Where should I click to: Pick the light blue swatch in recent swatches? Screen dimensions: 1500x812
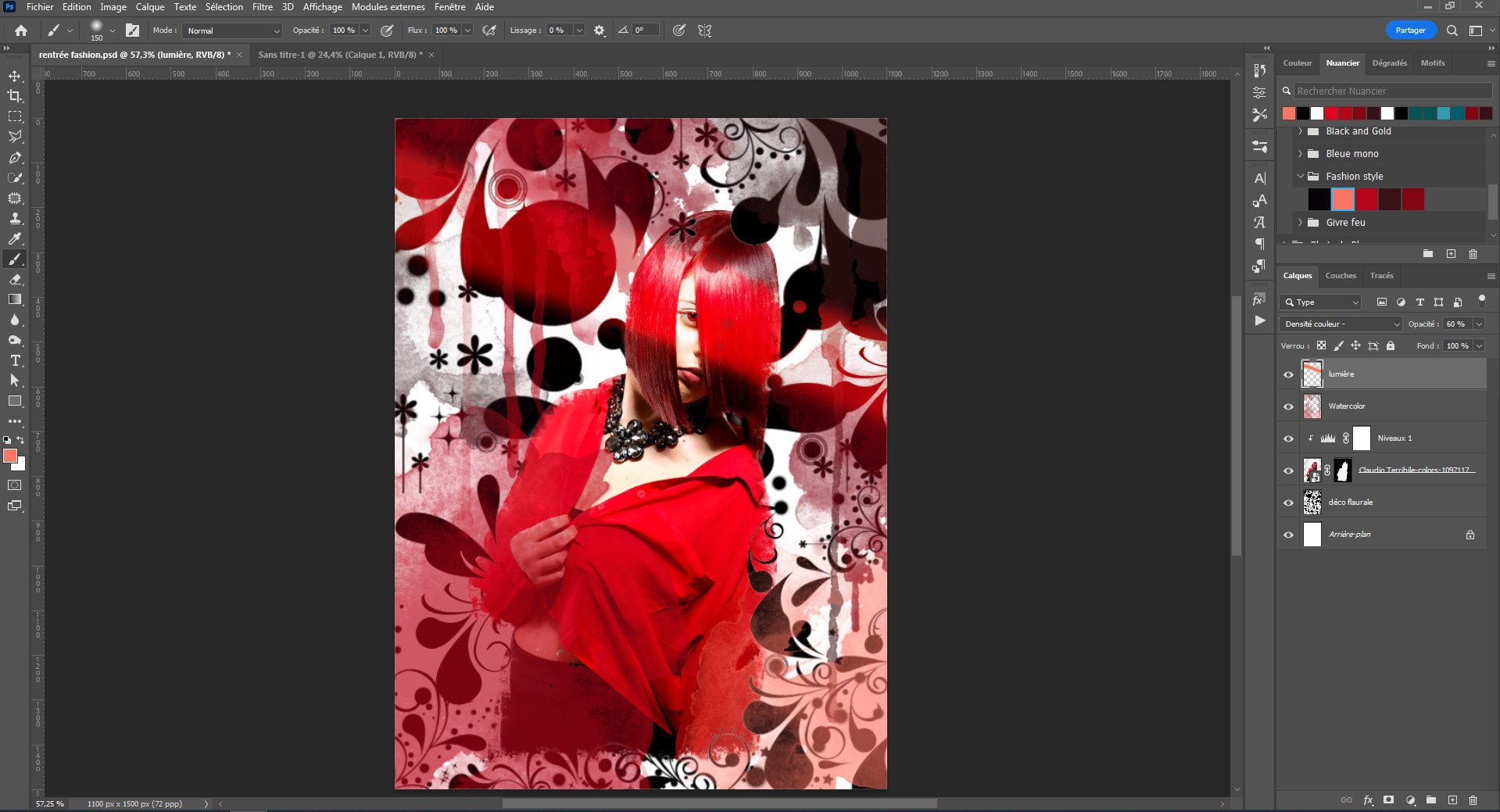pyautogui.click(x=1444, y=113)
